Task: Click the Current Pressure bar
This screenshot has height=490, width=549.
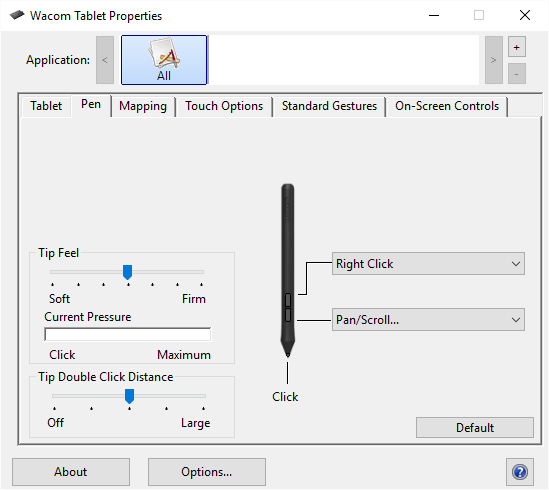Action: (x=127, y=334)
